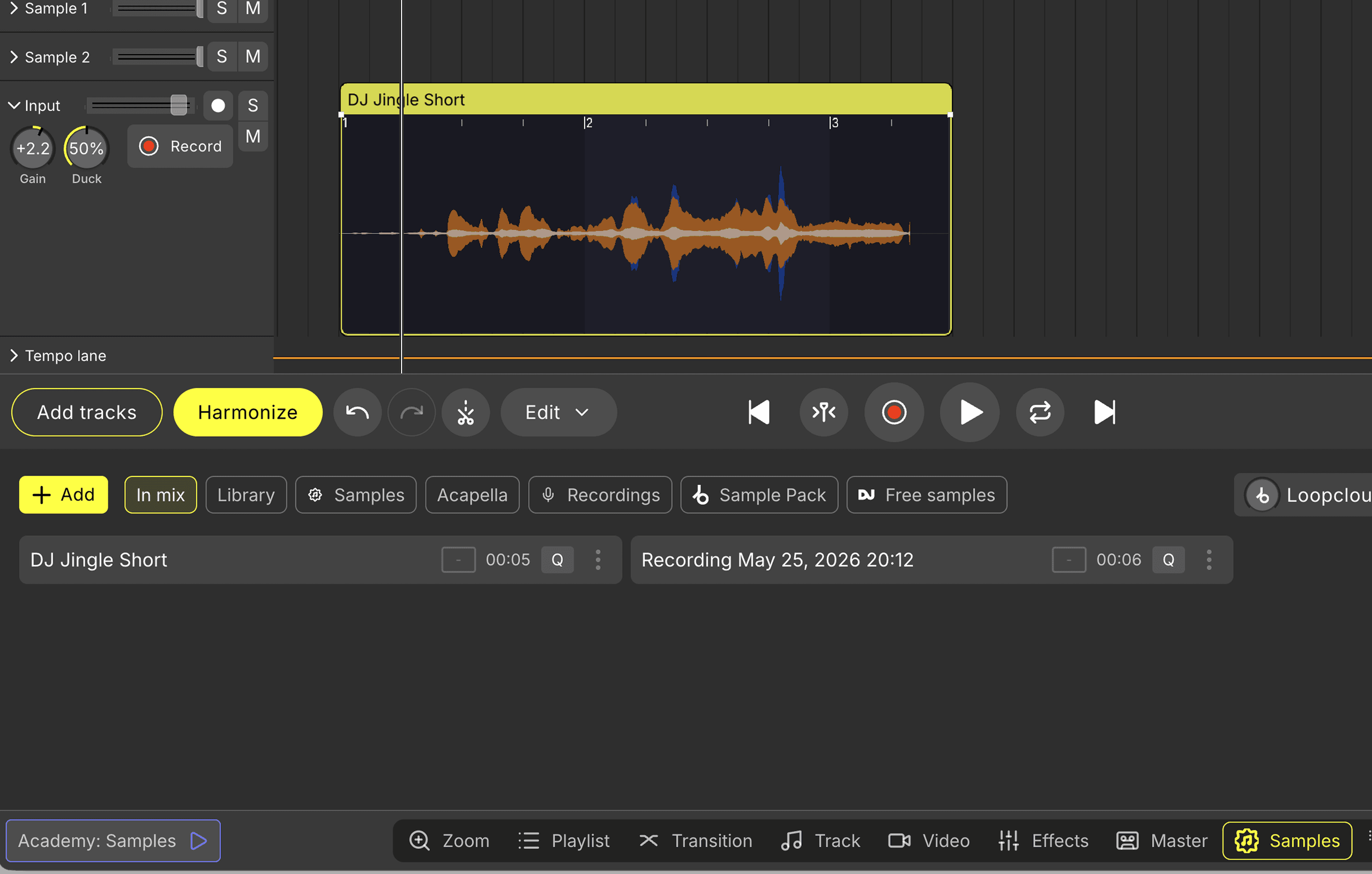This screenshot has height=874, width=1372.
Task: Mute the Input track
Action: pyautogui.click(x=253, y=136)
